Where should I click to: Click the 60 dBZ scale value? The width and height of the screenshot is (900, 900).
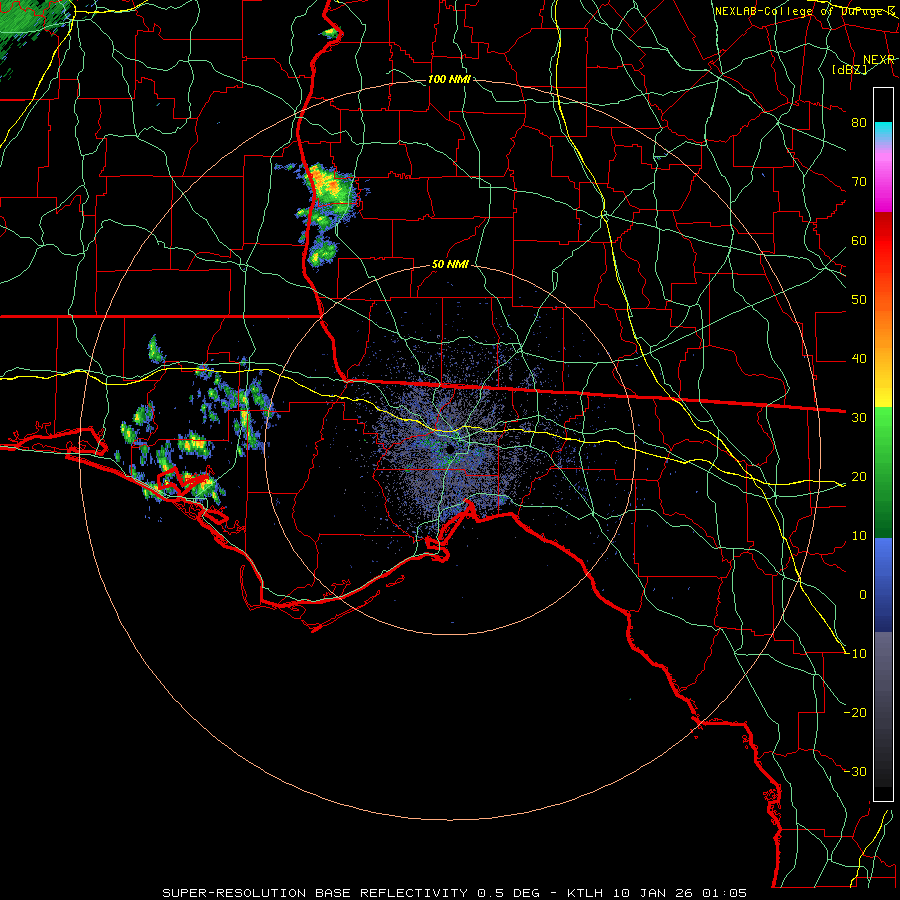pos(859,241)
